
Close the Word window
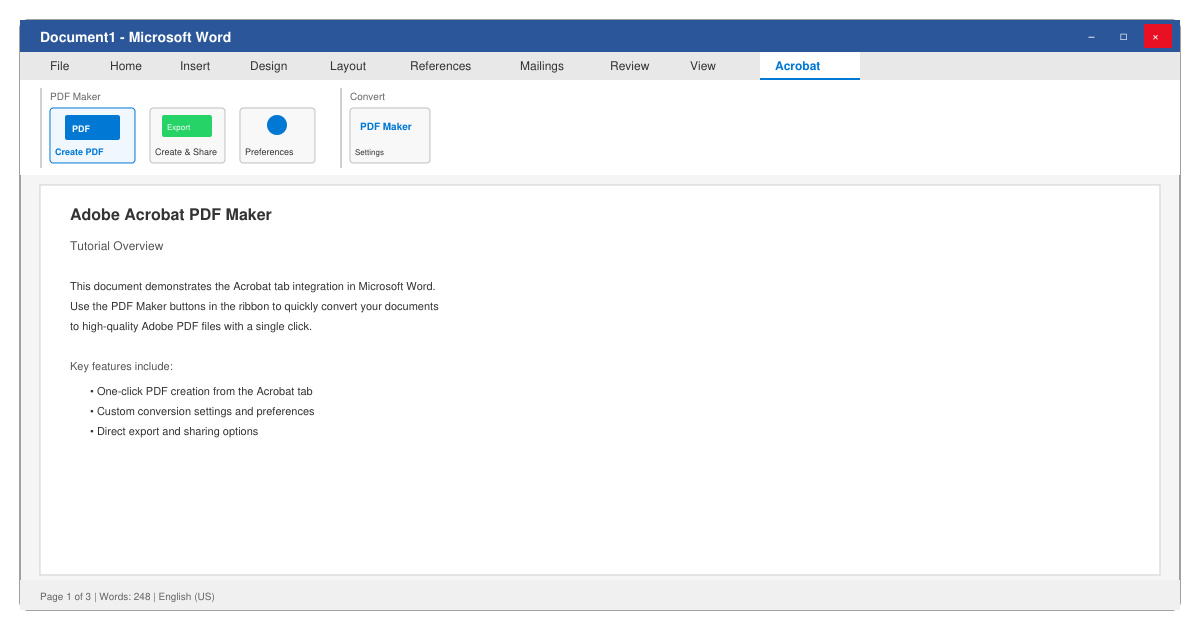(x=1157, y=37)
